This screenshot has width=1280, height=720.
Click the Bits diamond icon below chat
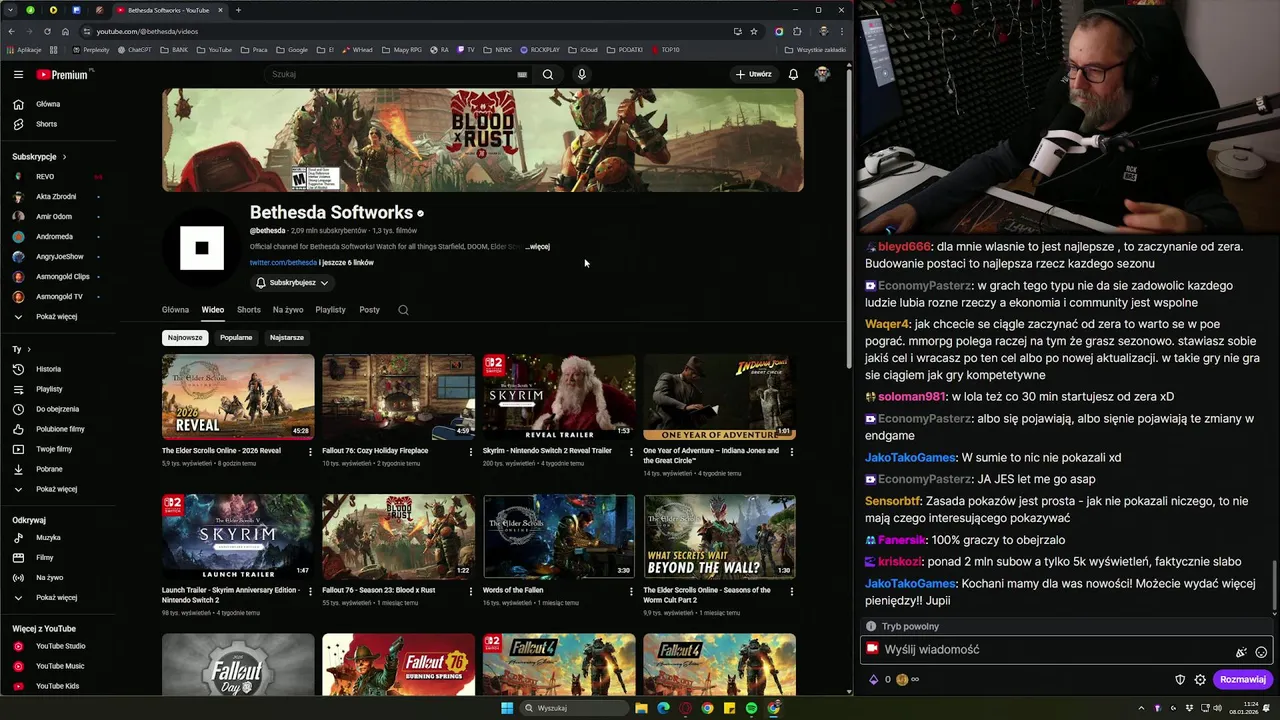tap(873, 680)
